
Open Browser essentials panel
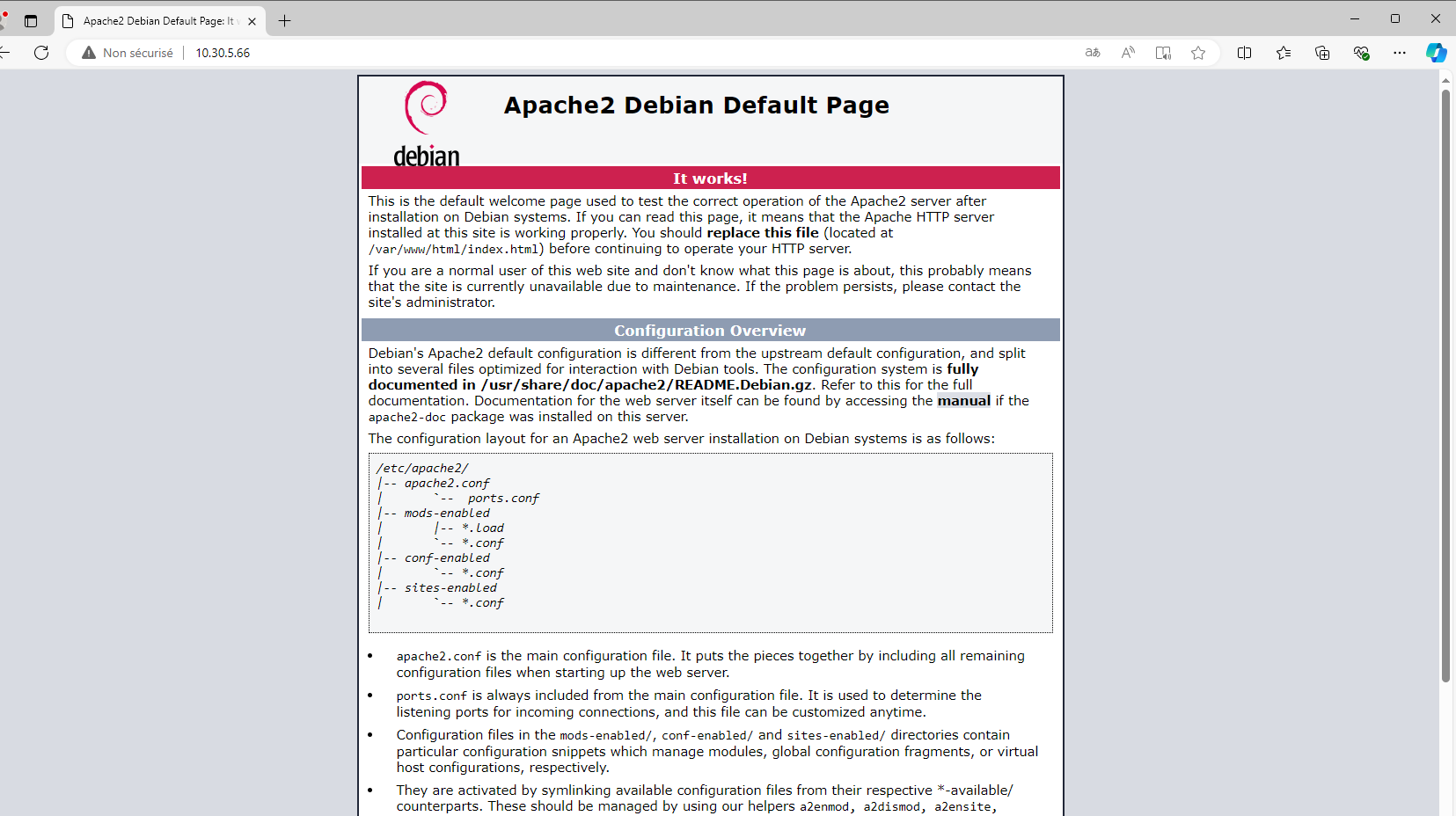click(x=1362, y=53)
